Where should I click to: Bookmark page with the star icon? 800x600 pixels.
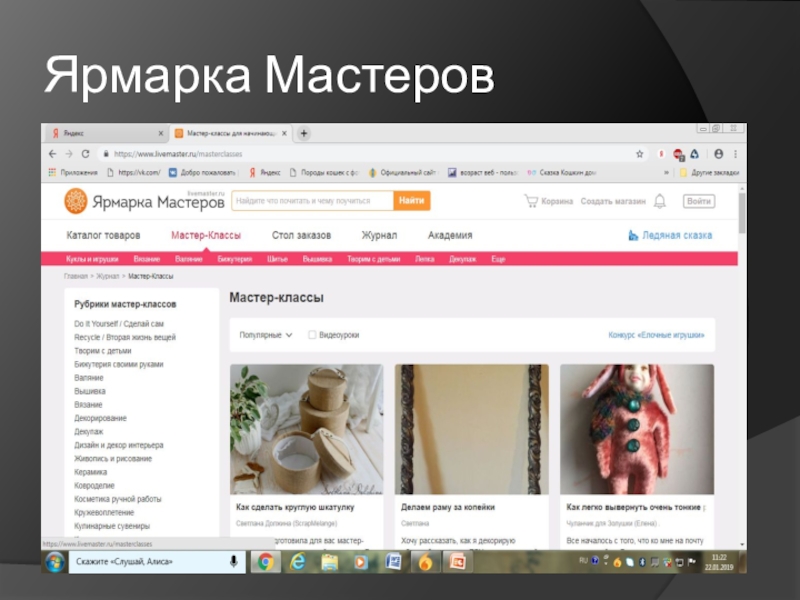point(639,154)
